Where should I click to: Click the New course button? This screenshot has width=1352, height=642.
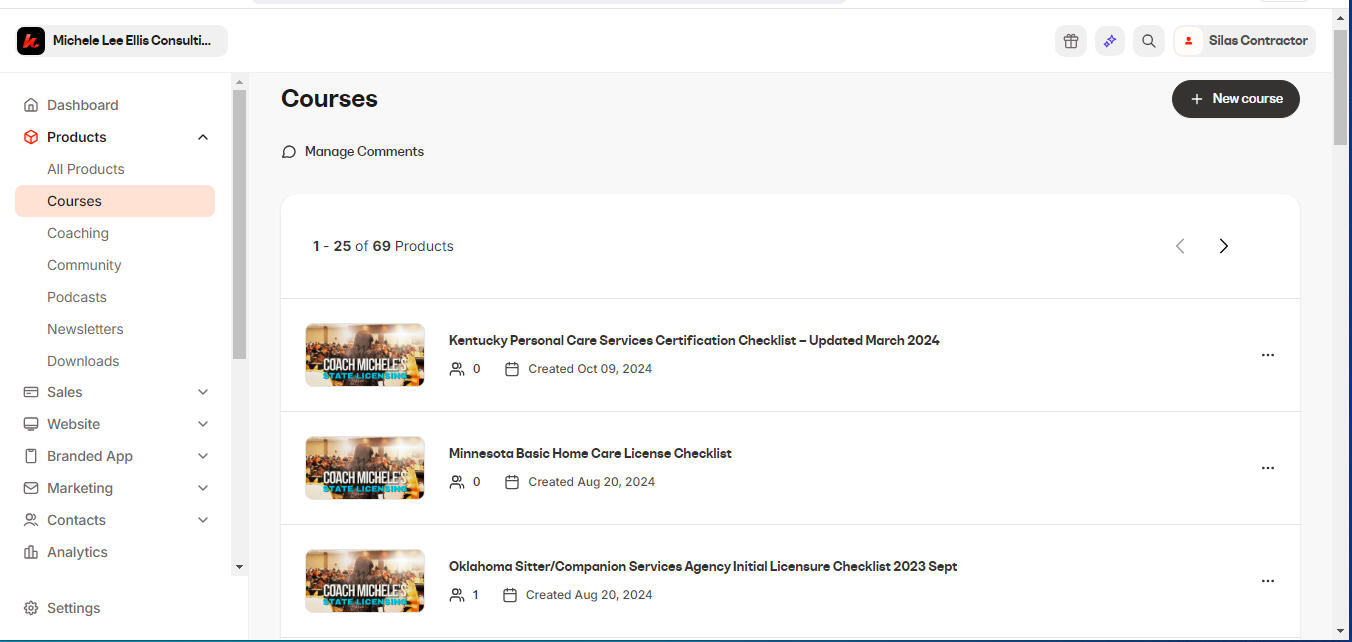[1235, 99]
